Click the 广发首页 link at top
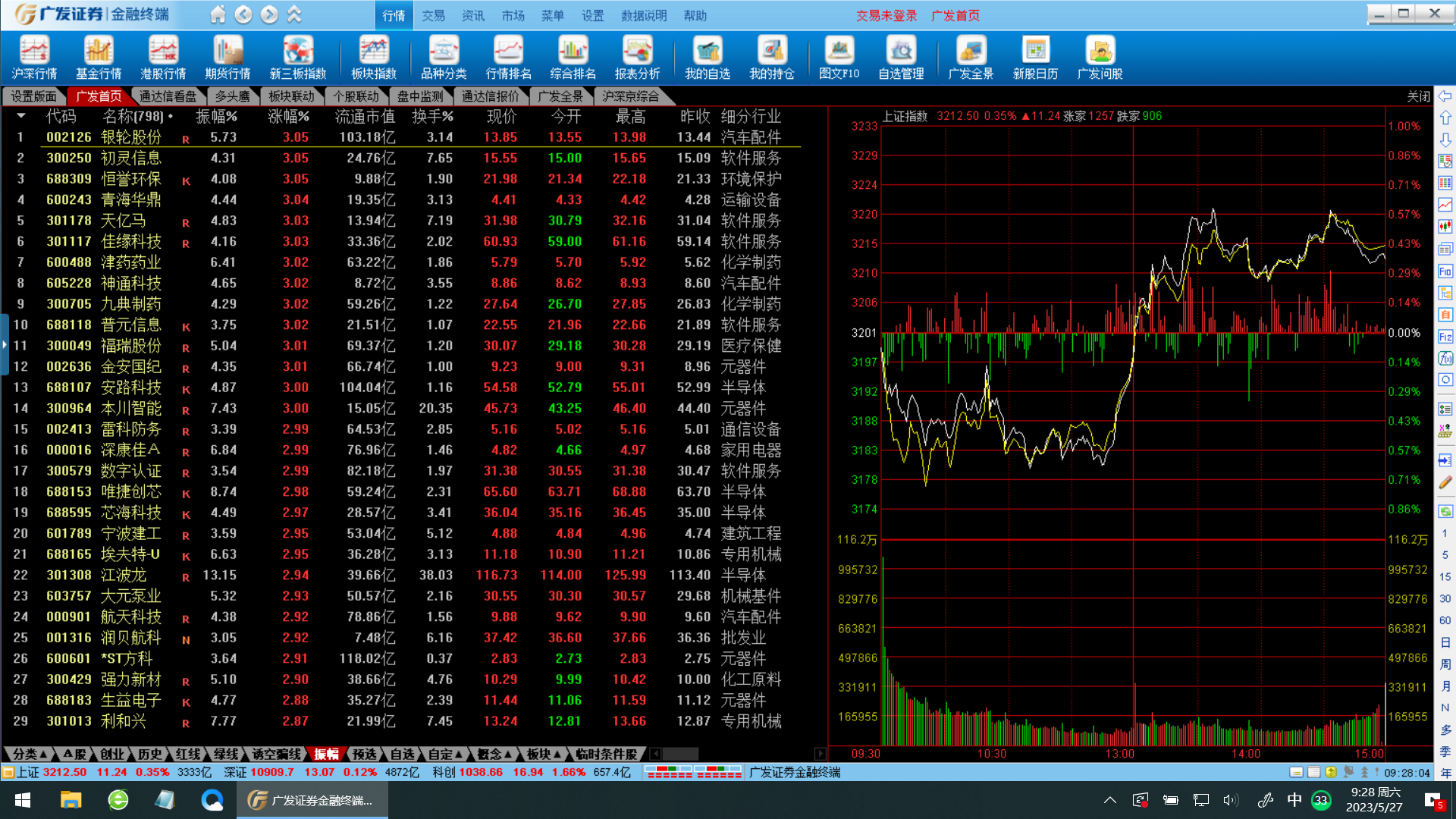Image resolution: width=1456 pixels, height=819 pixels. click(x=955, y=15)
